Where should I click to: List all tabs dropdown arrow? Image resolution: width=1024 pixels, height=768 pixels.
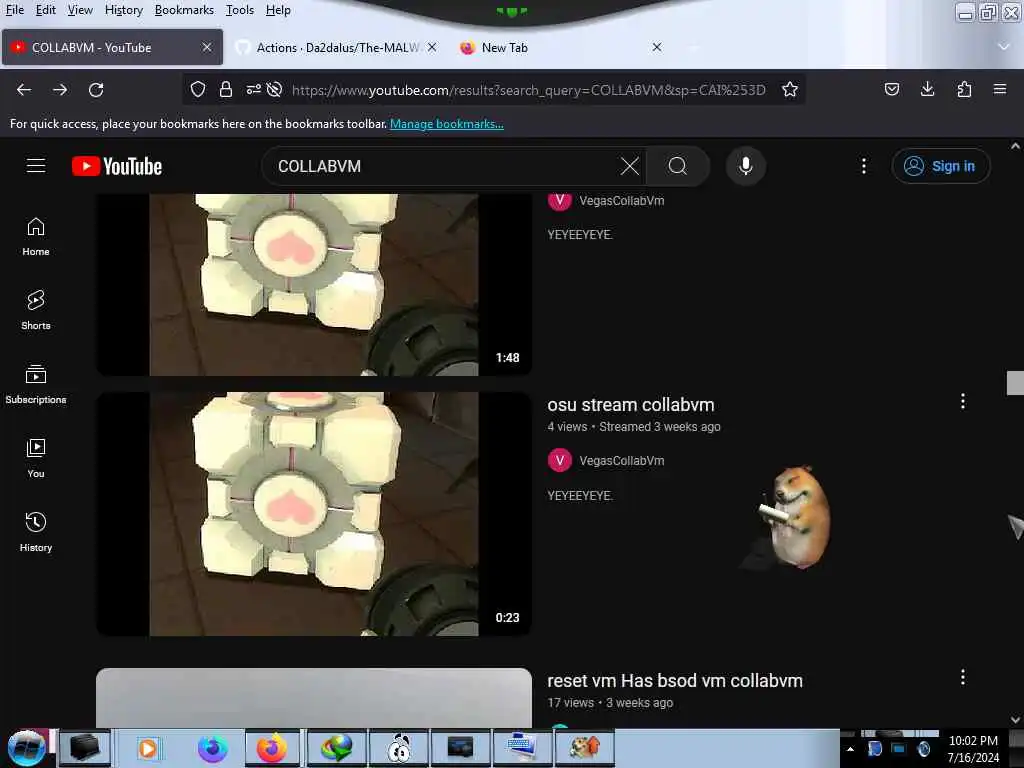[1004, 47]
